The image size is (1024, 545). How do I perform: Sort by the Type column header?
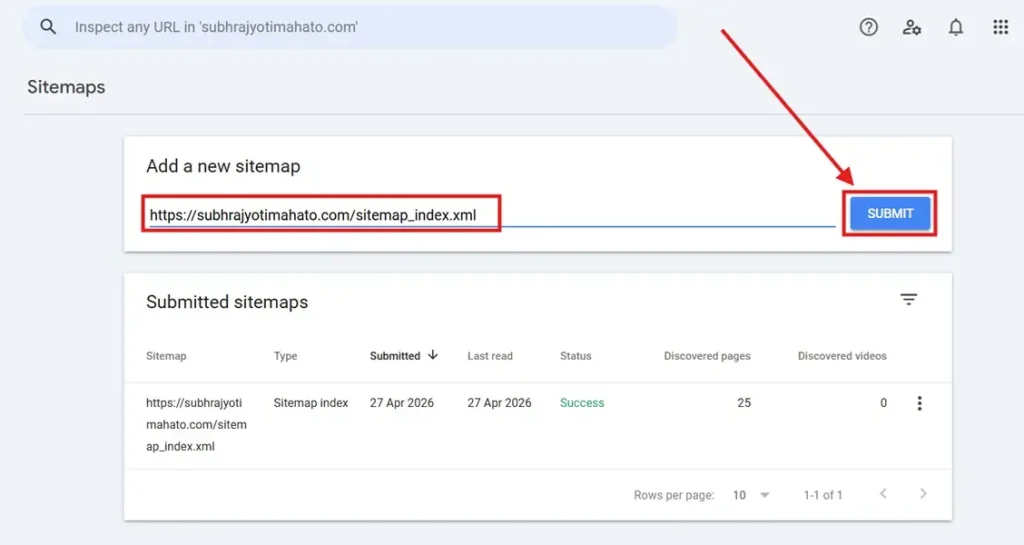click(285, 356)
